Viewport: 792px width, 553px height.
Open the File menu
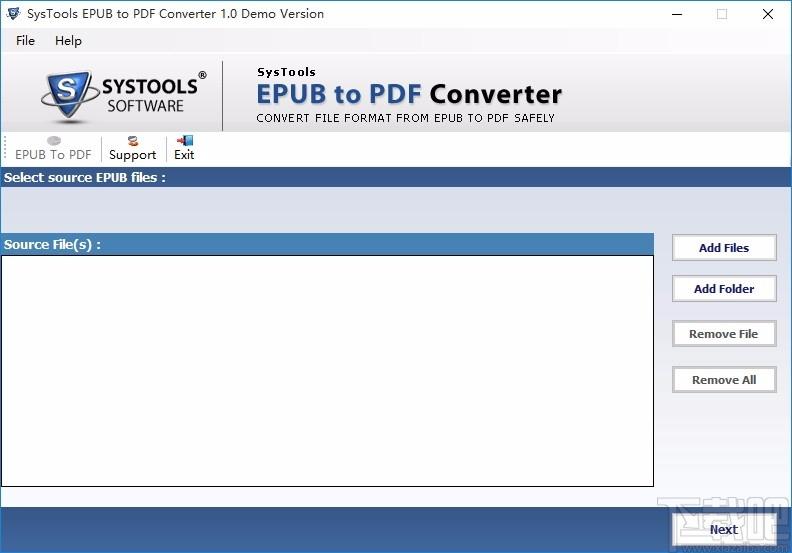[x=25, y=40]
